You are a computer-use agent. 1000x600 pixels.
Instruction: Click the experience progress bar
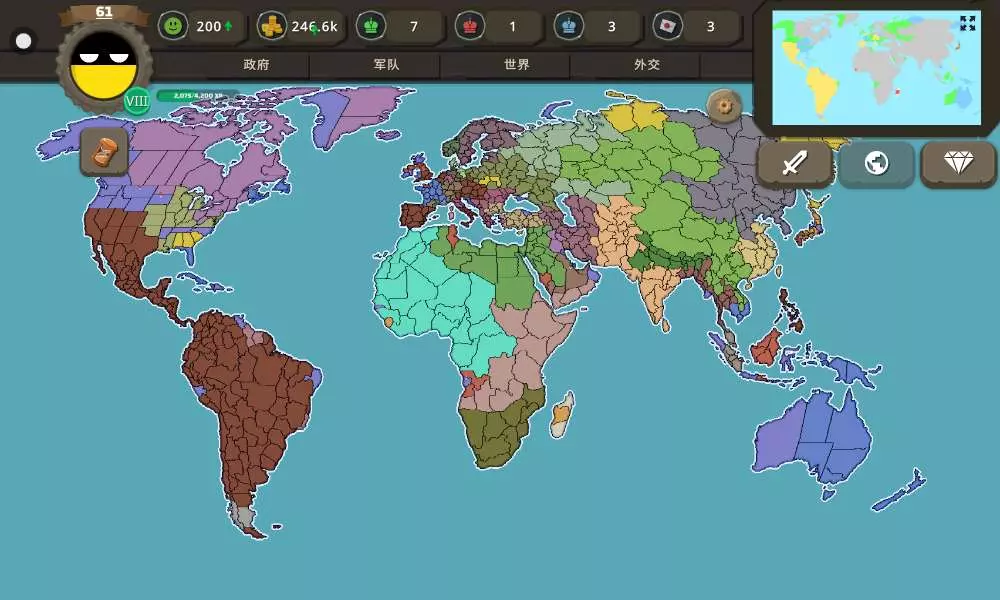point(197,95)
